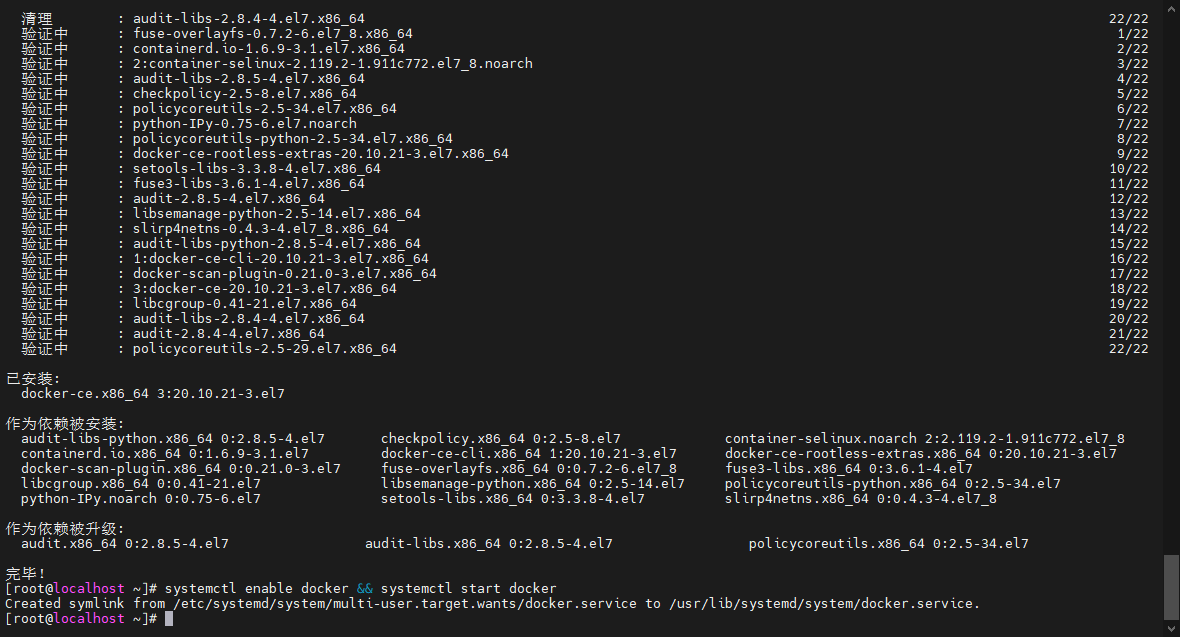Click the 'Created symlink' output text
1180x637 pixels.
click(x=65, y=604)
